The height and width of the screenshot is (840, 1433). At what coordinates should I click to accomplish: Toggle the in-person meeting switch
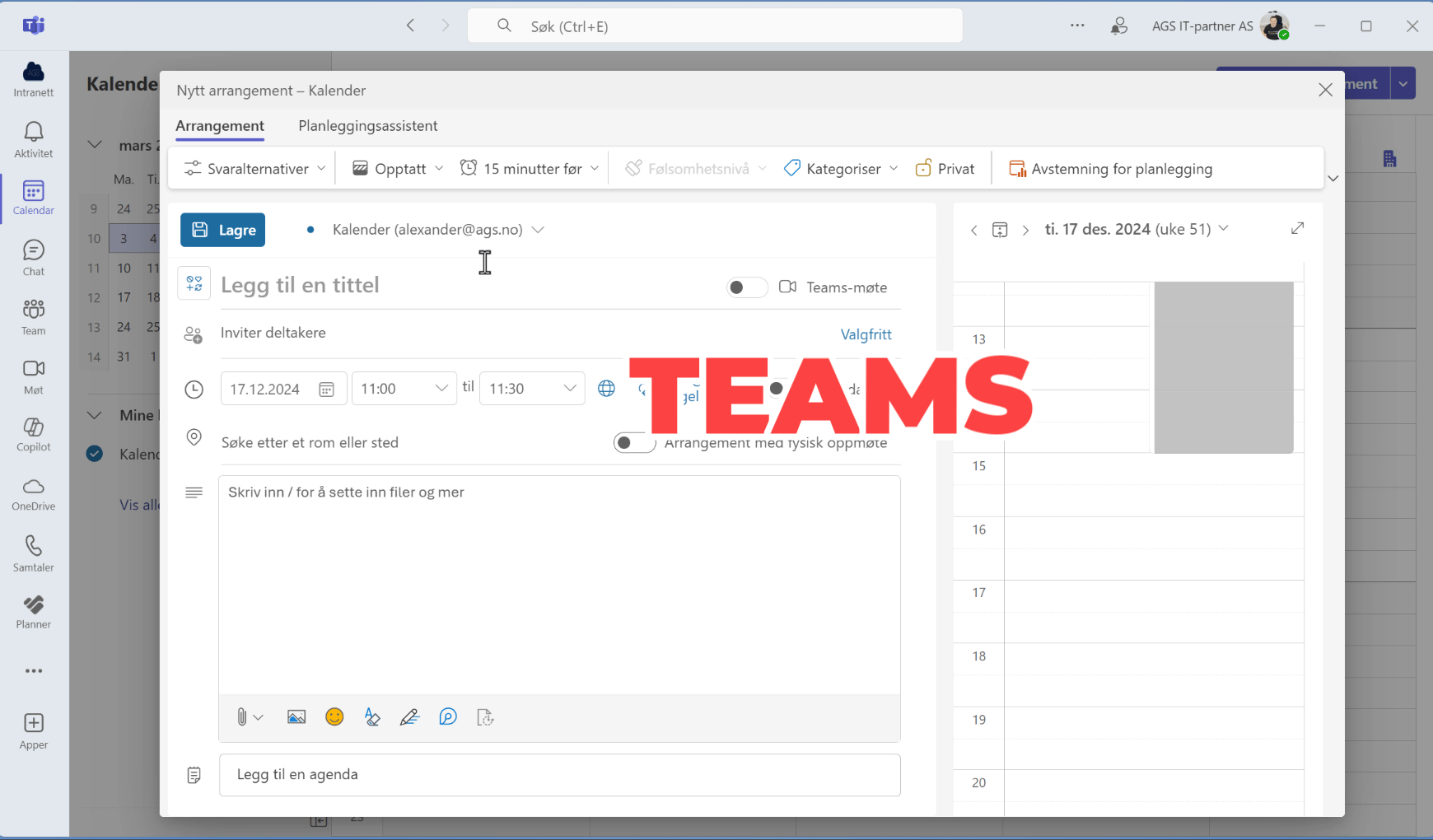pos(634,443)
